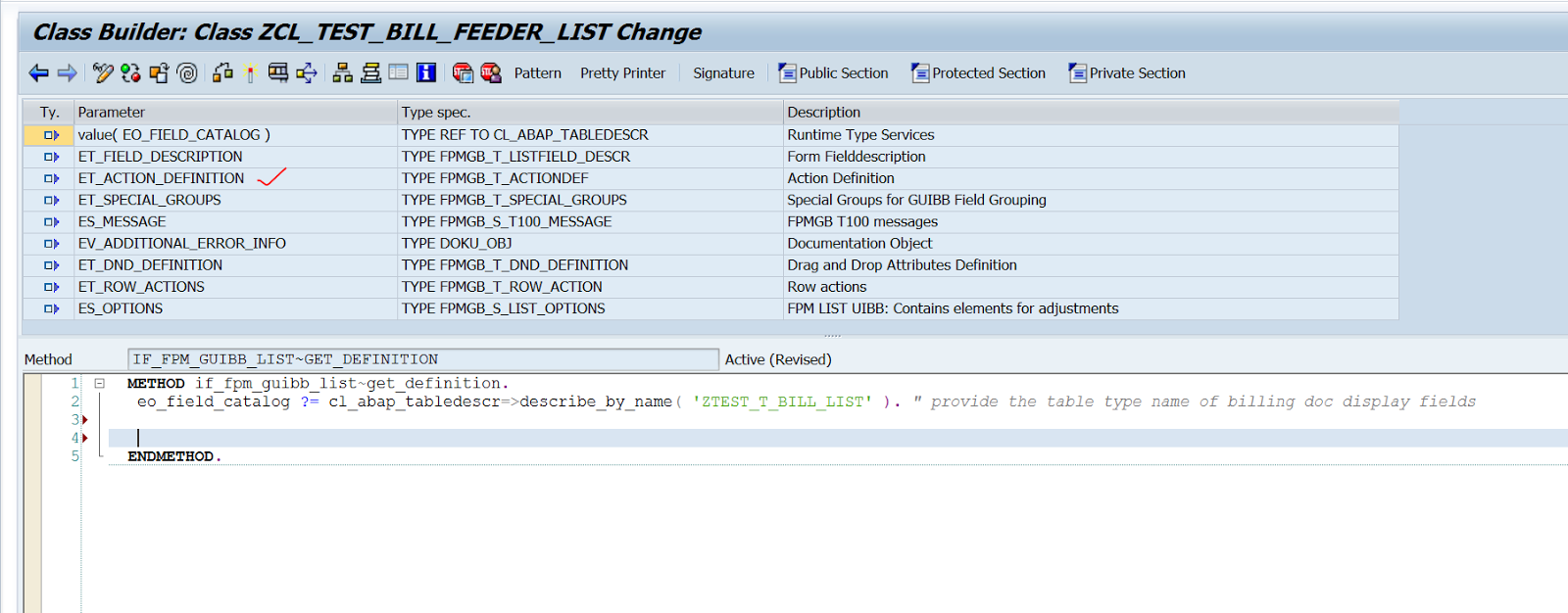
Task: Collapse the METHOD code block fold marker
Action: point(99,384)
